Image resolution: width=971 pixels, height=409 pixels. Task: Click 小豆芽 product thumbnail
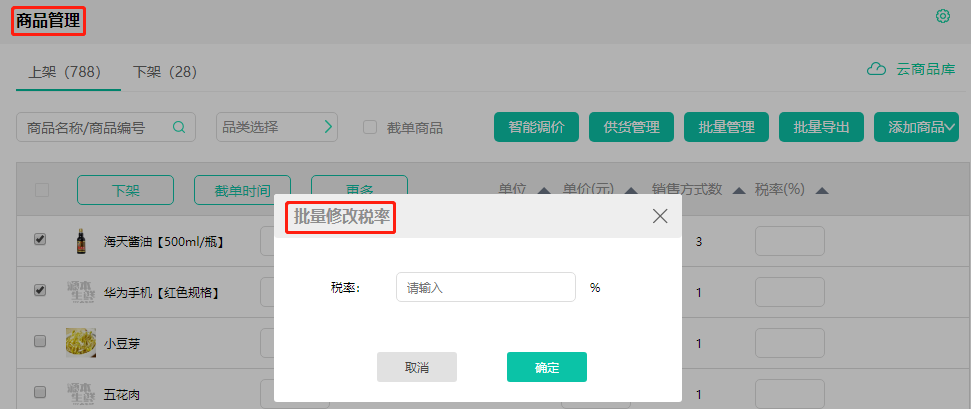(x=81, y=342)
